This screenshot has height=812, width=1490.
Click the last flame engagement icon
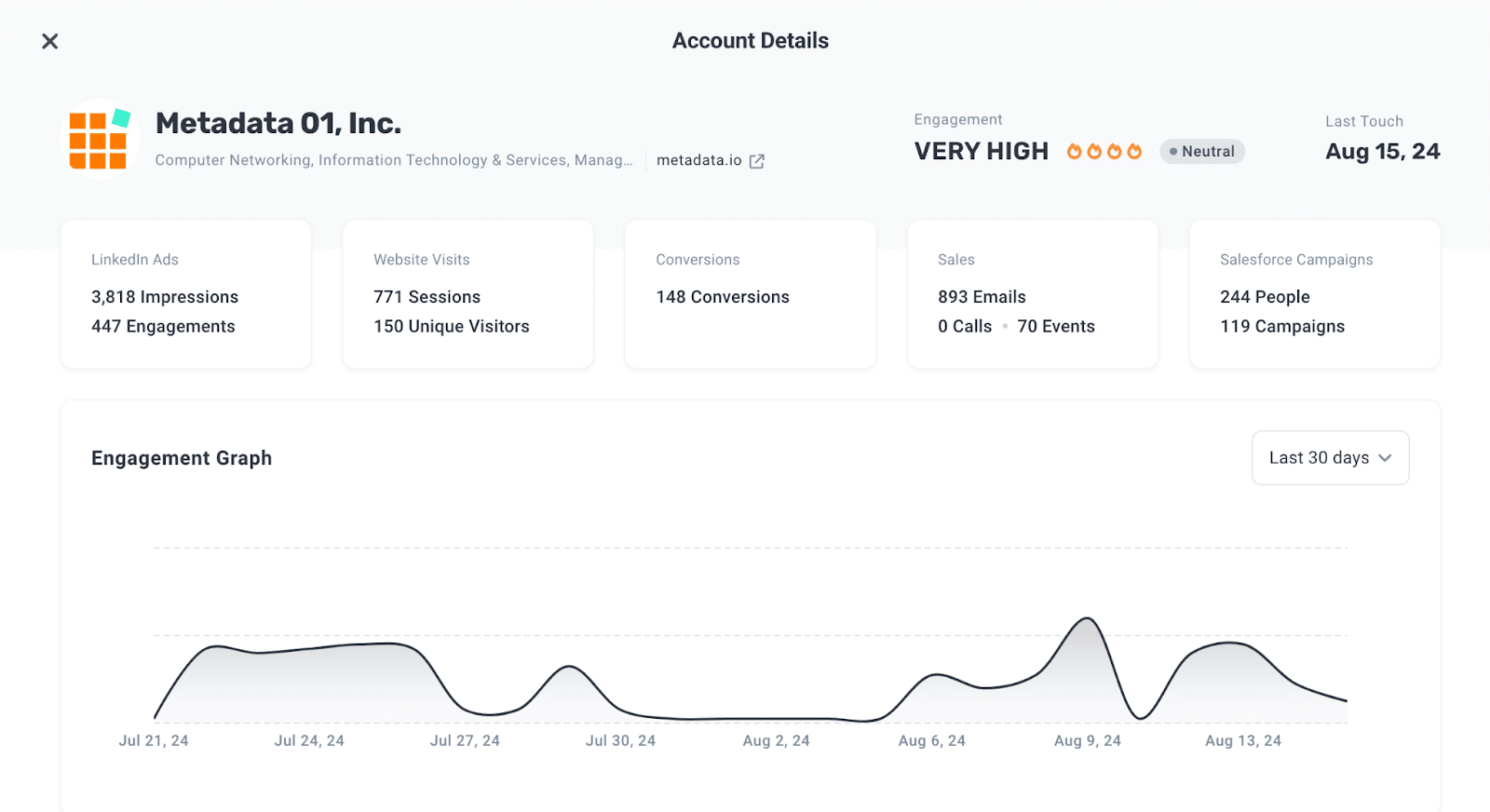pos(1134,151)
